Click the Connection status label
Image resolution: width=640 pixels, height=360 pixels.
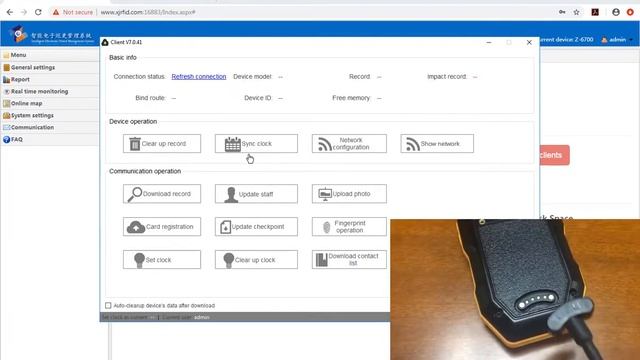[x=140, y=77]
